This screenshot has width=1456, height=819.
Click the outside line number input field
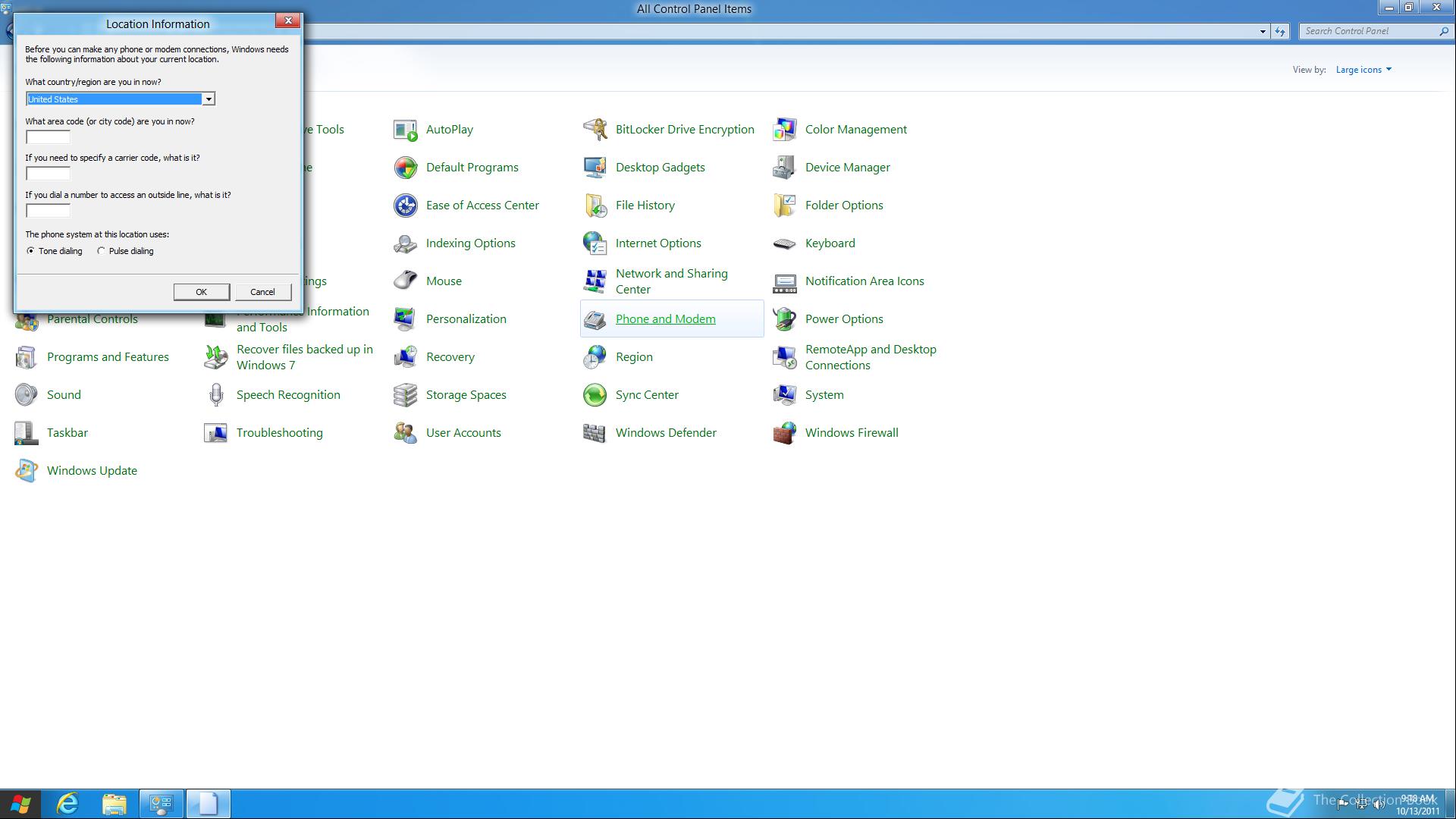48,211
